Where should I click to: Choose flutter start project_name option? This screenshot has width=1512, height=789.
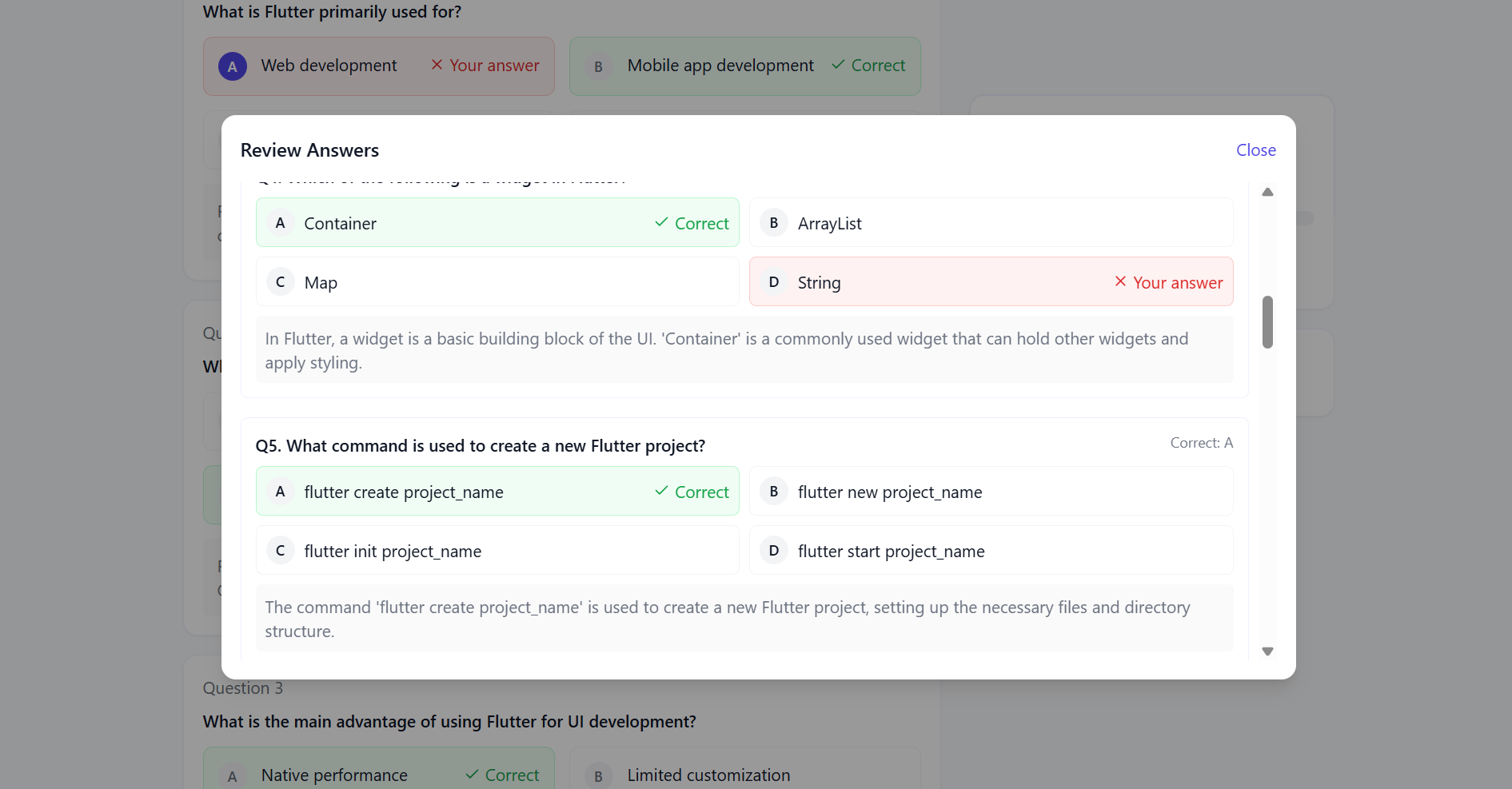coord(991,550)
